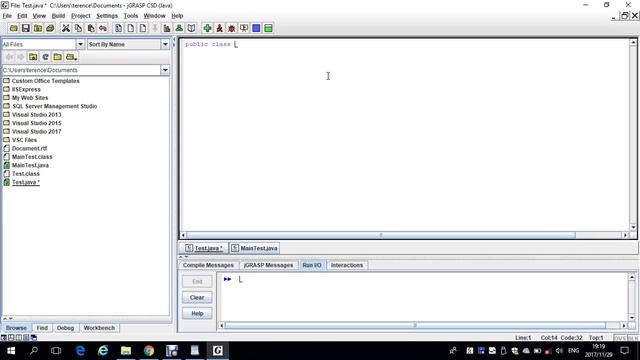Open the Window menu
Screen dimensions: 640x360
point(154,16)
